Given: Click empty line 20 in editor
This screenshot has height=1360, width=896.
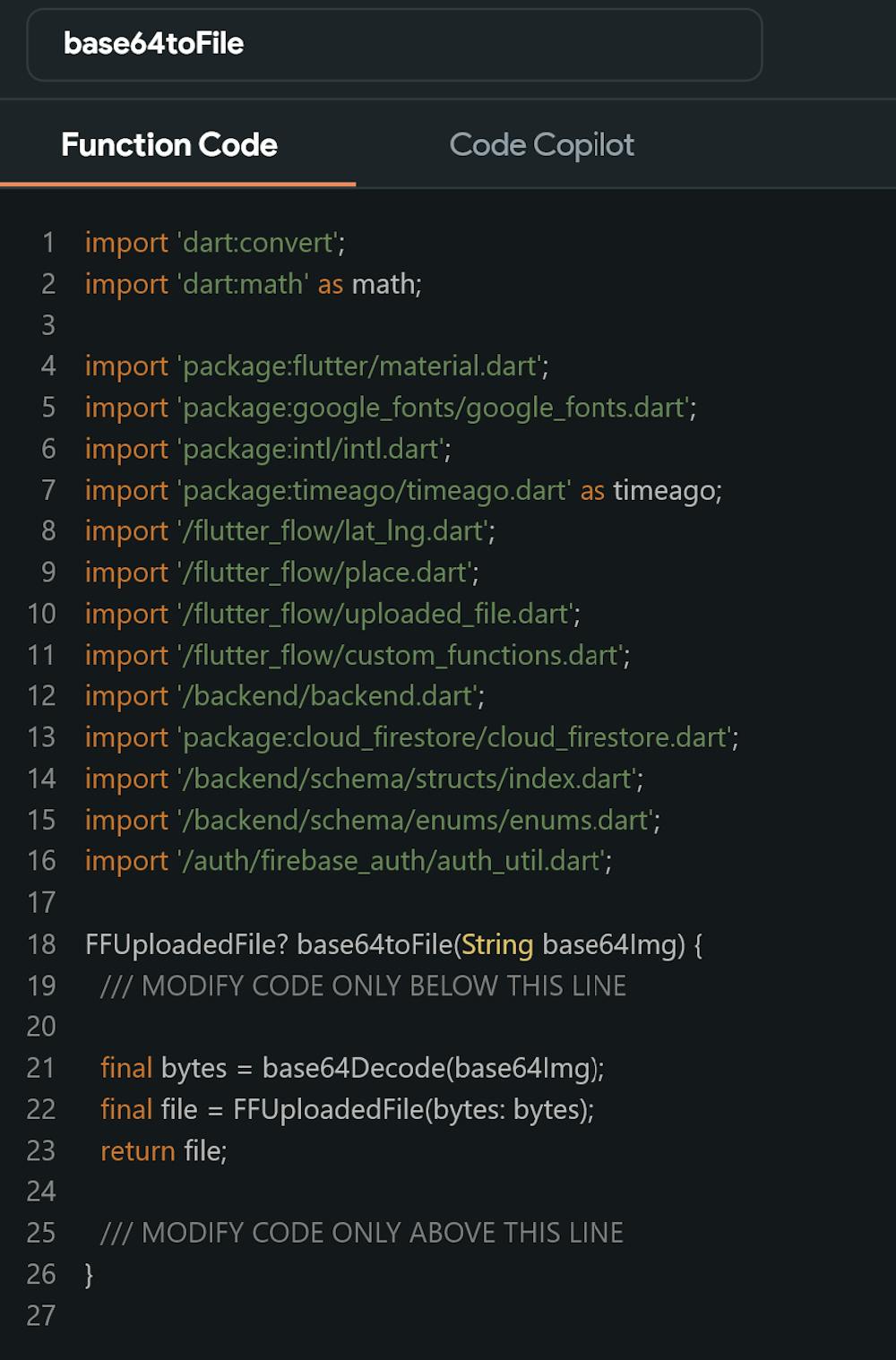Looking at the screenshot, I should 358,1027.
